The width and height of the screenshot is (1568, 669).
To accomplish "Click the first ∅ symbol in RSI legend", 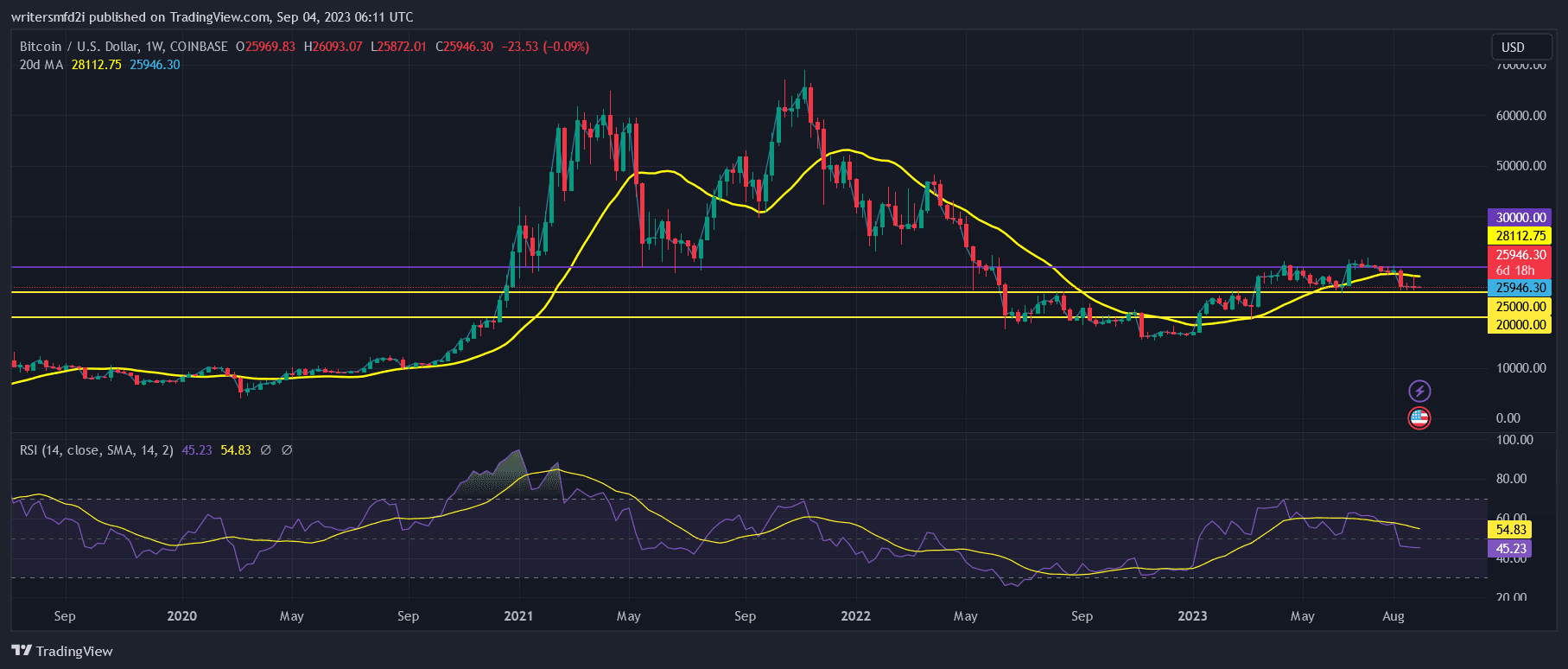I will pos(265,450).
